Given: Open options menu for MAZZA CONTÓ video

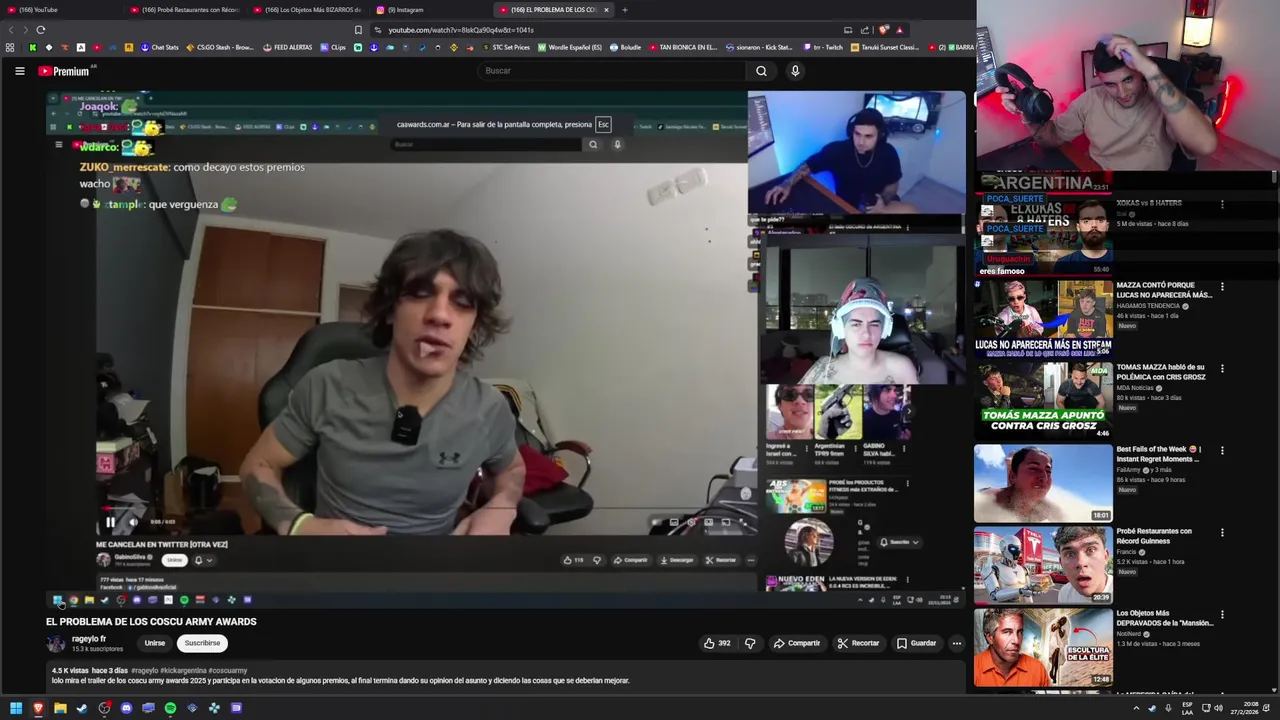Looking at the screenshot, I should (x=1222, y=287).
